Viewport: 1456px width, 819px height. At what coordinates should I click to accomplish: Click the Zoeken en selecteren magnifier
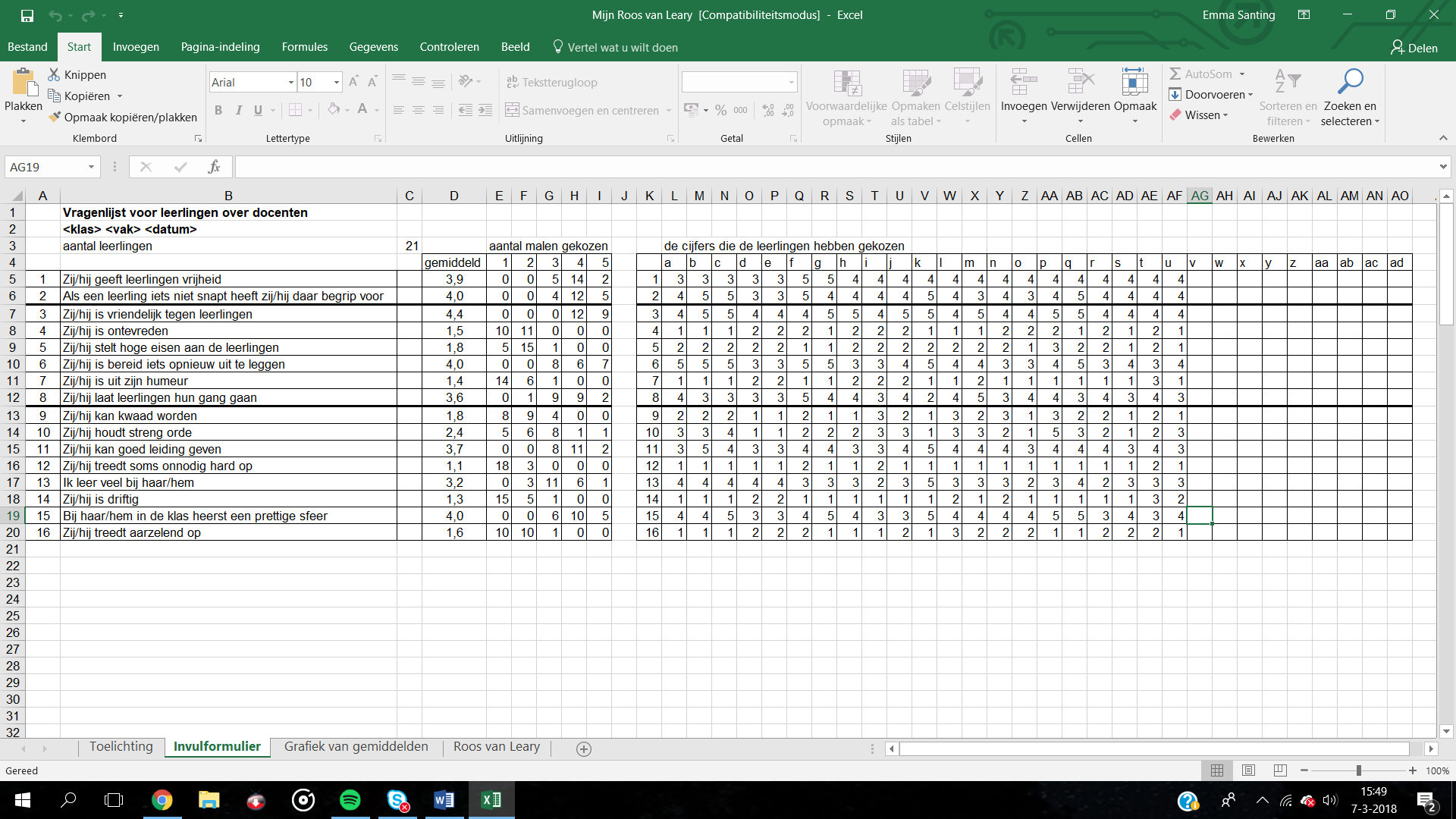[1350, 82]
